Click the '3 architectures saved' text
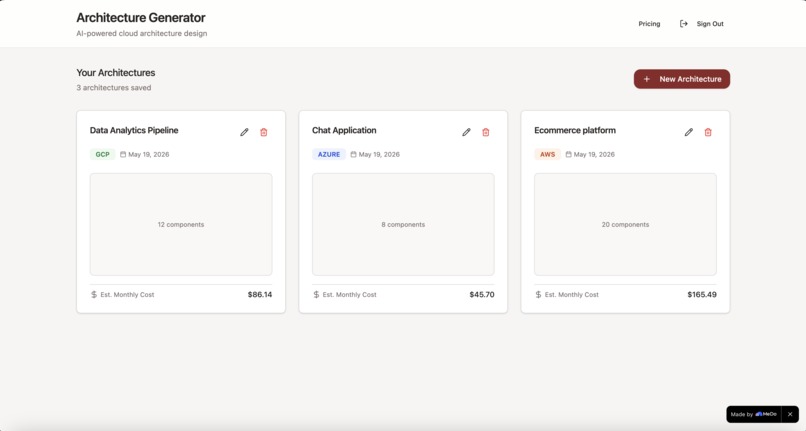806x431 pixels. tap(114, 88)
